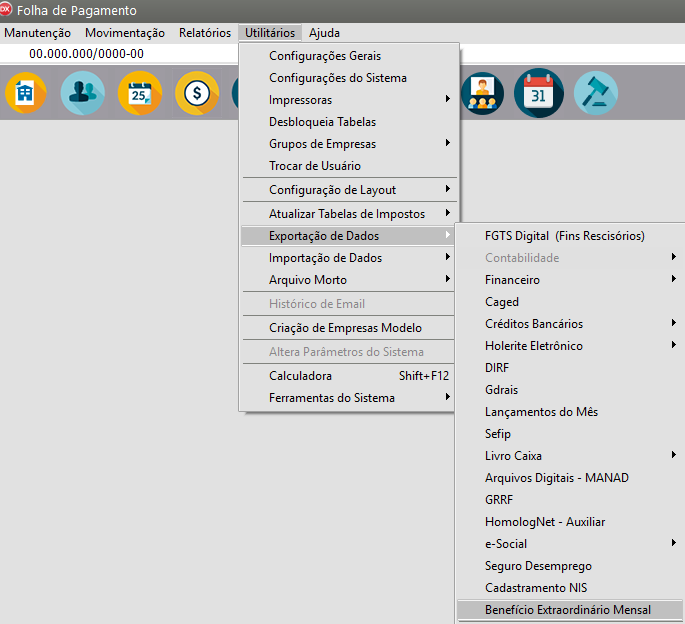The image size is (685, 624).
Task: Click the group meeting toolbar icon
Action: point(484,93)
